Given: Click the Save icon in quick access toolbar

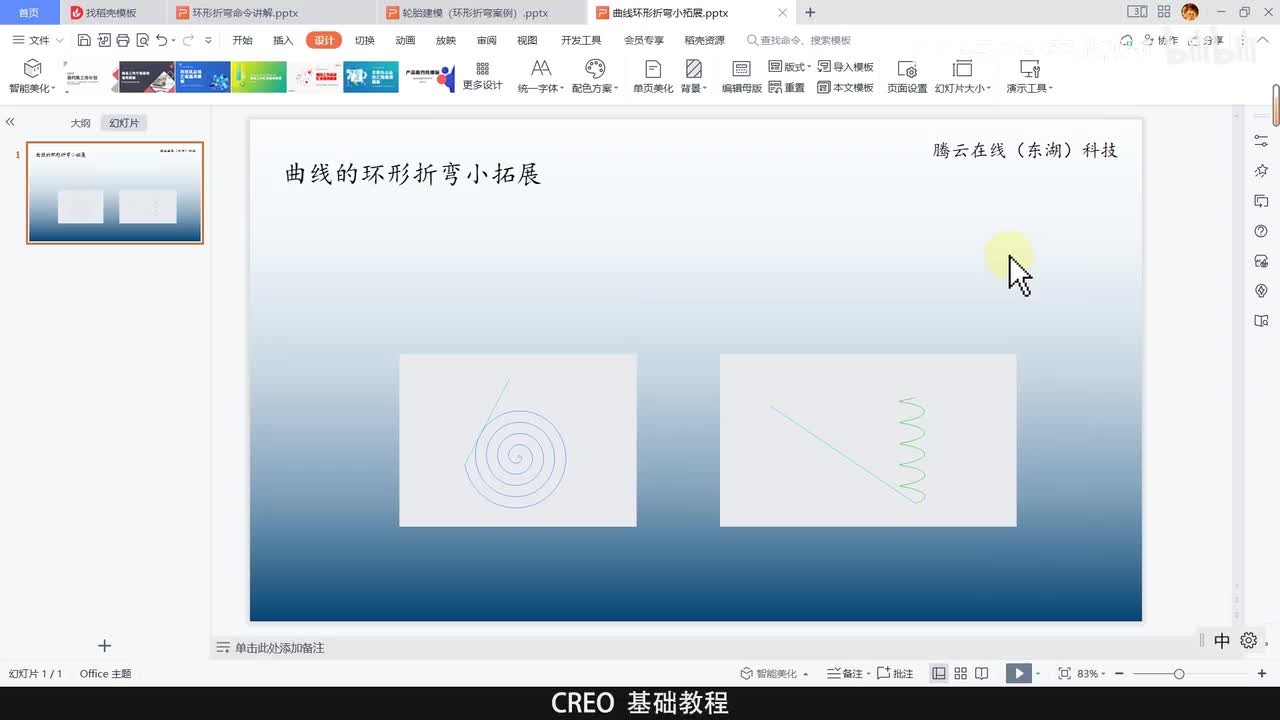Looking at the screenshot, I should point(84,40).
